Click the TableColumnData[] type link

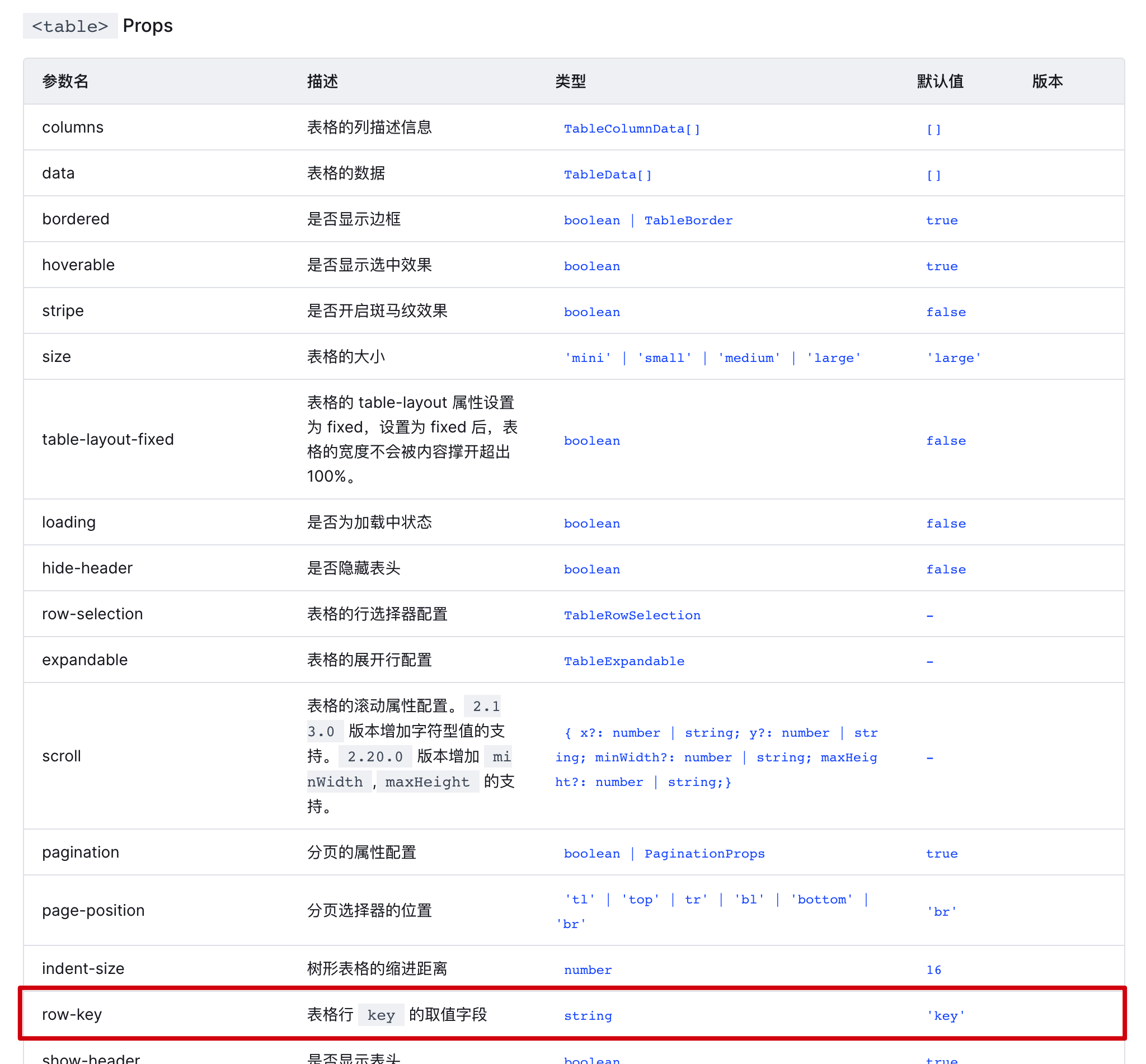pos(632,129)
